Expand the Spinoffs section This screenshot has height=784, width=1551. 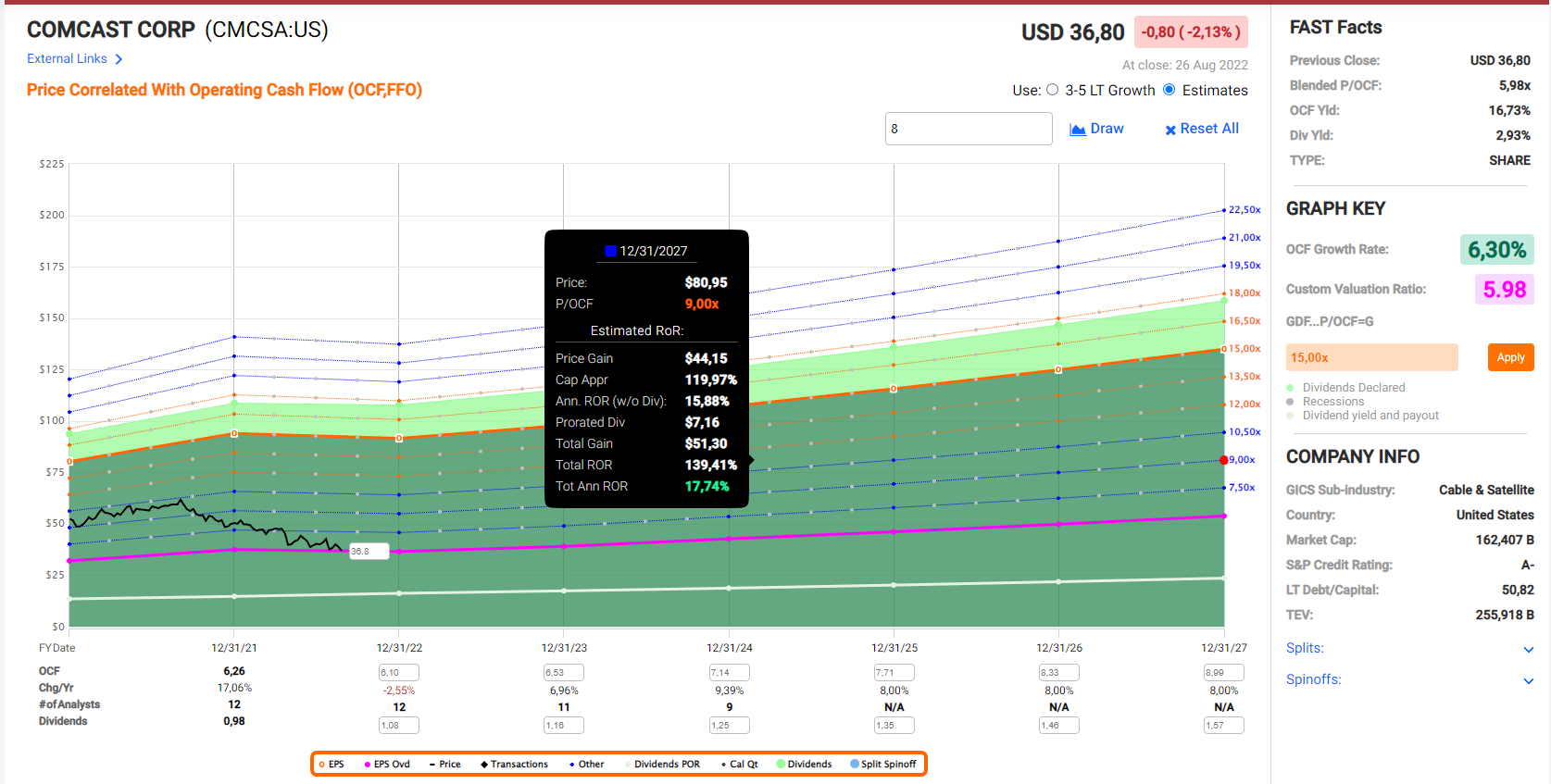click(x=1528, y=681)
